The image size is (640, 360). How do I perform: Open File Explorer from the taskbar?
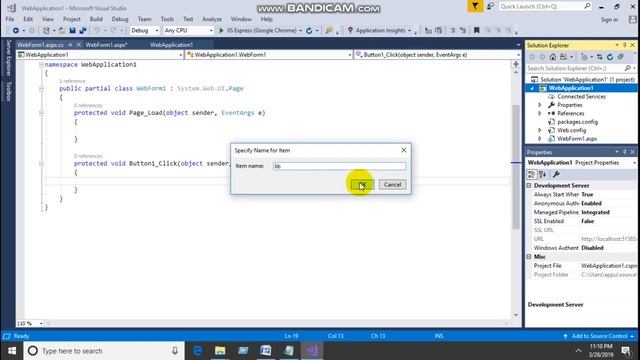tap(220, 351)
